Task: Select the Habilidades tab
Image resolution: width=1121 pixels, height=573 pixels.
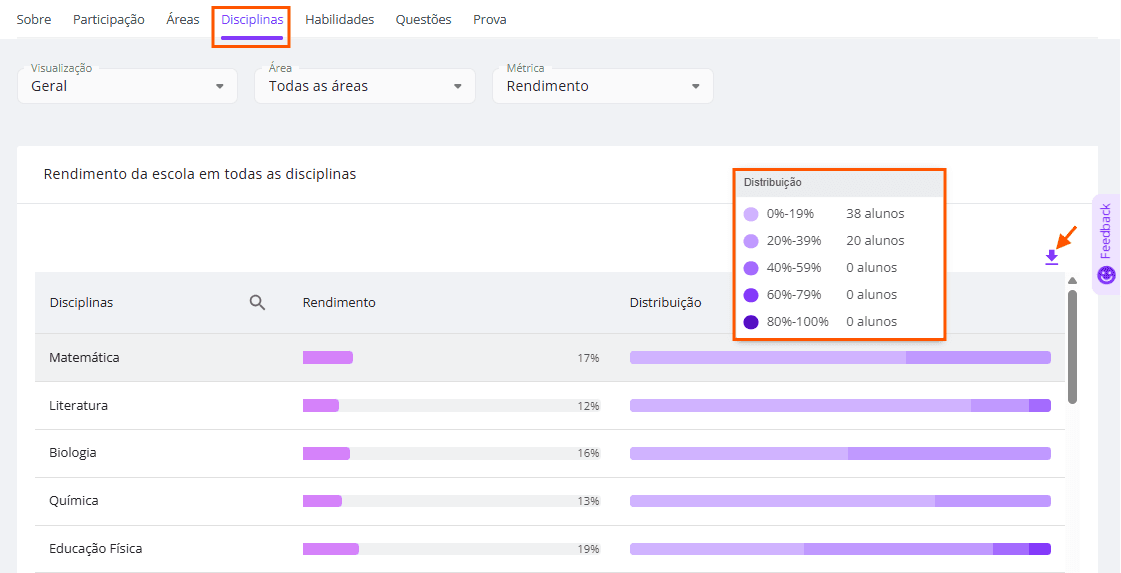Action: [339, 20]
